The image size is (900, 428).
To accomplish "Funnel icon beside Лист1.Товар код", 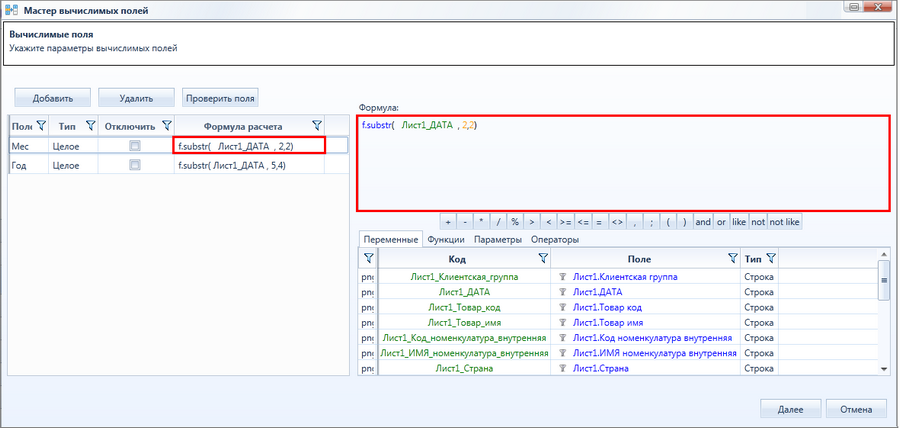I will coord(563,308).
